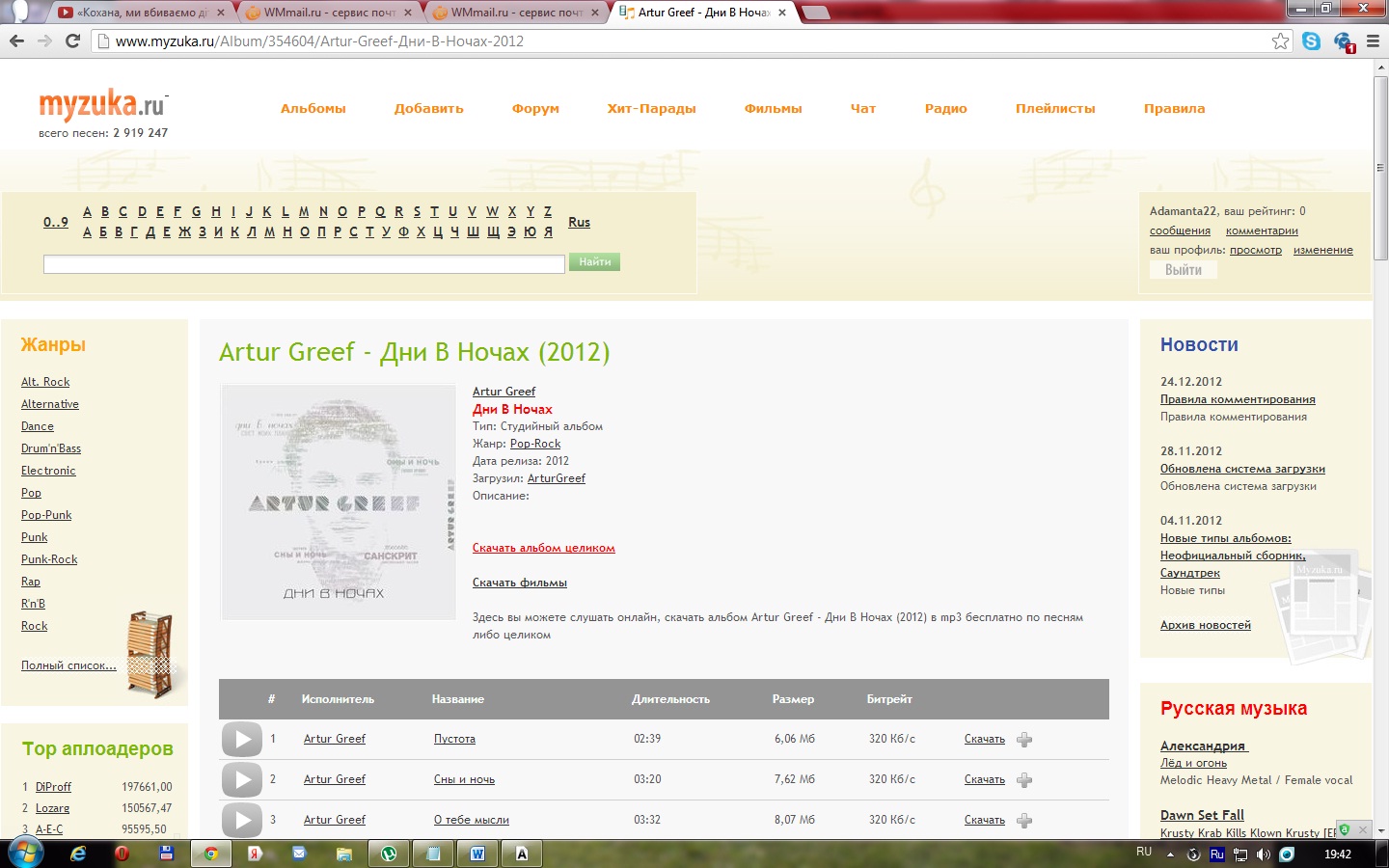Click the Выйти logout button
Viewport: 1389px width, 868px height.
coord(1184,270)
